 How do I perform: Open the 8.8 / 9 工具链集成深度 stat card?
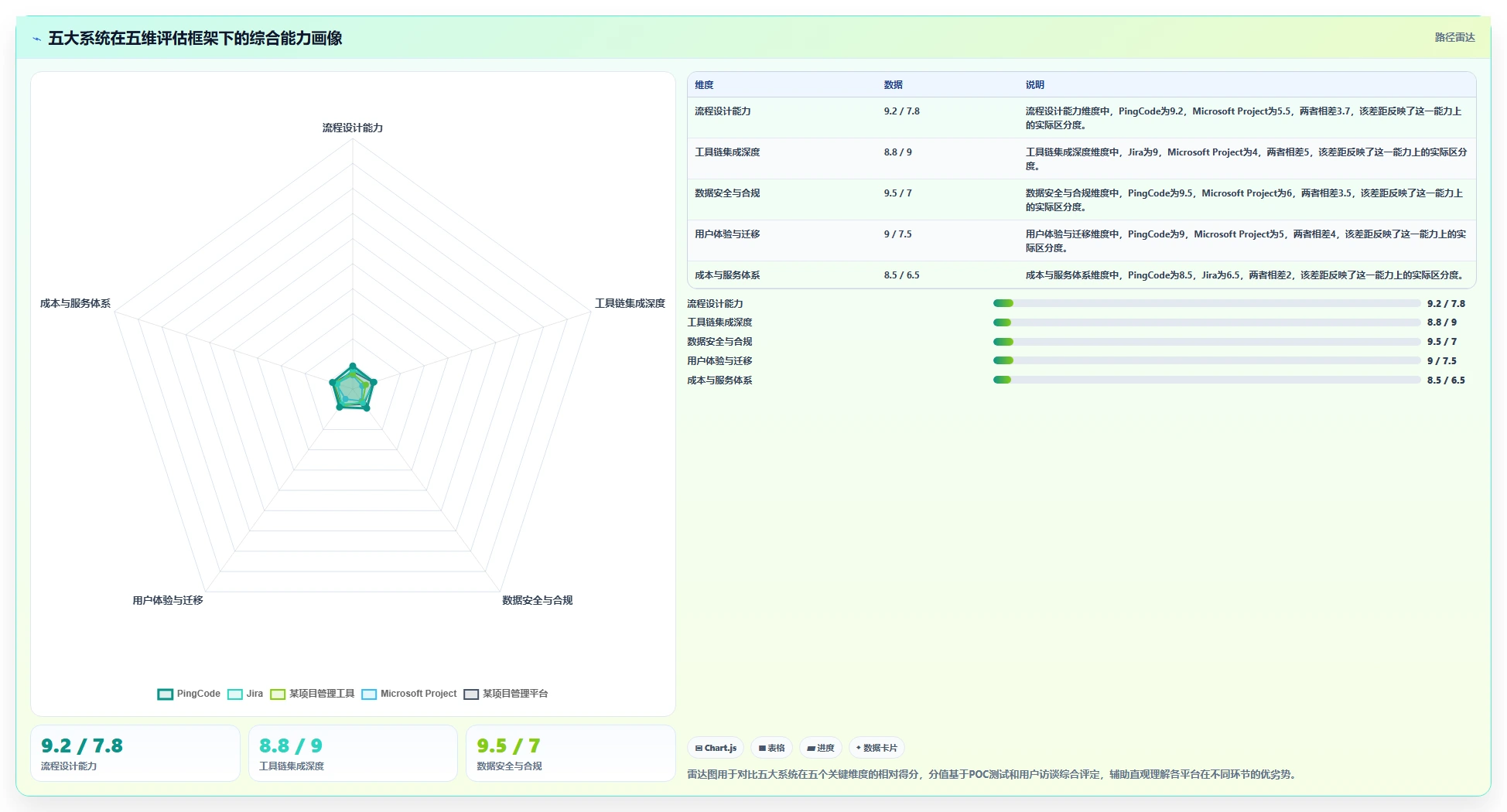(353, 753)
